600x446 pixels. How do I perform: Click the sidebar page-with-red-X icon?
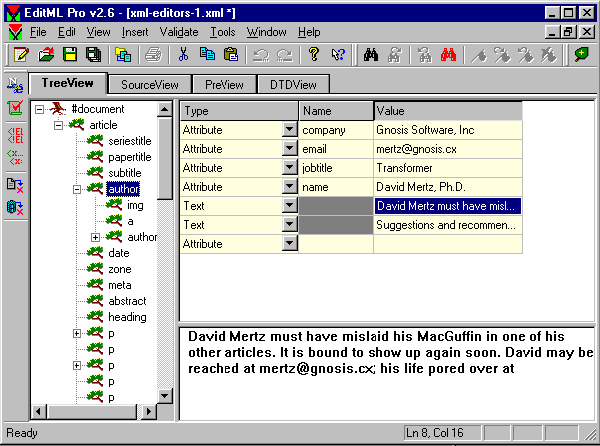(15, 186)
